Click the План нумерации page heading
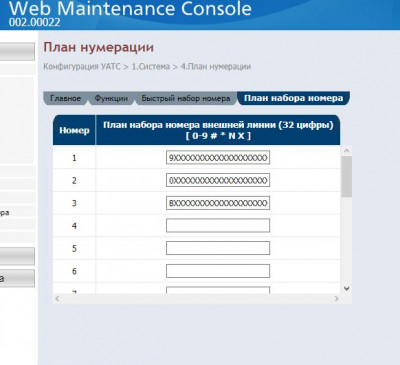 99,47
